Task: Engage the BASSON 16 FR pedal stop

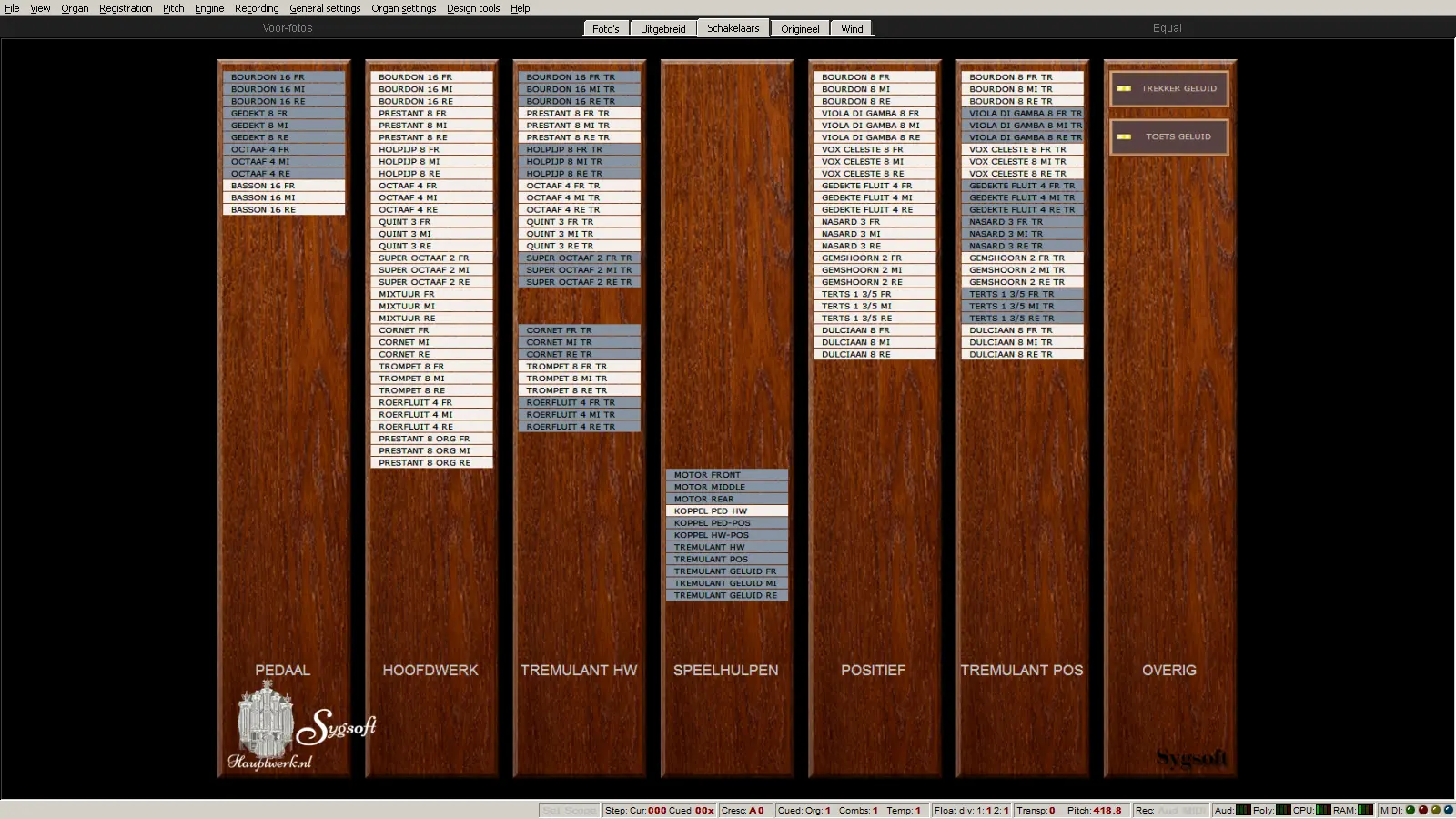Action: [x=283, y=186]
